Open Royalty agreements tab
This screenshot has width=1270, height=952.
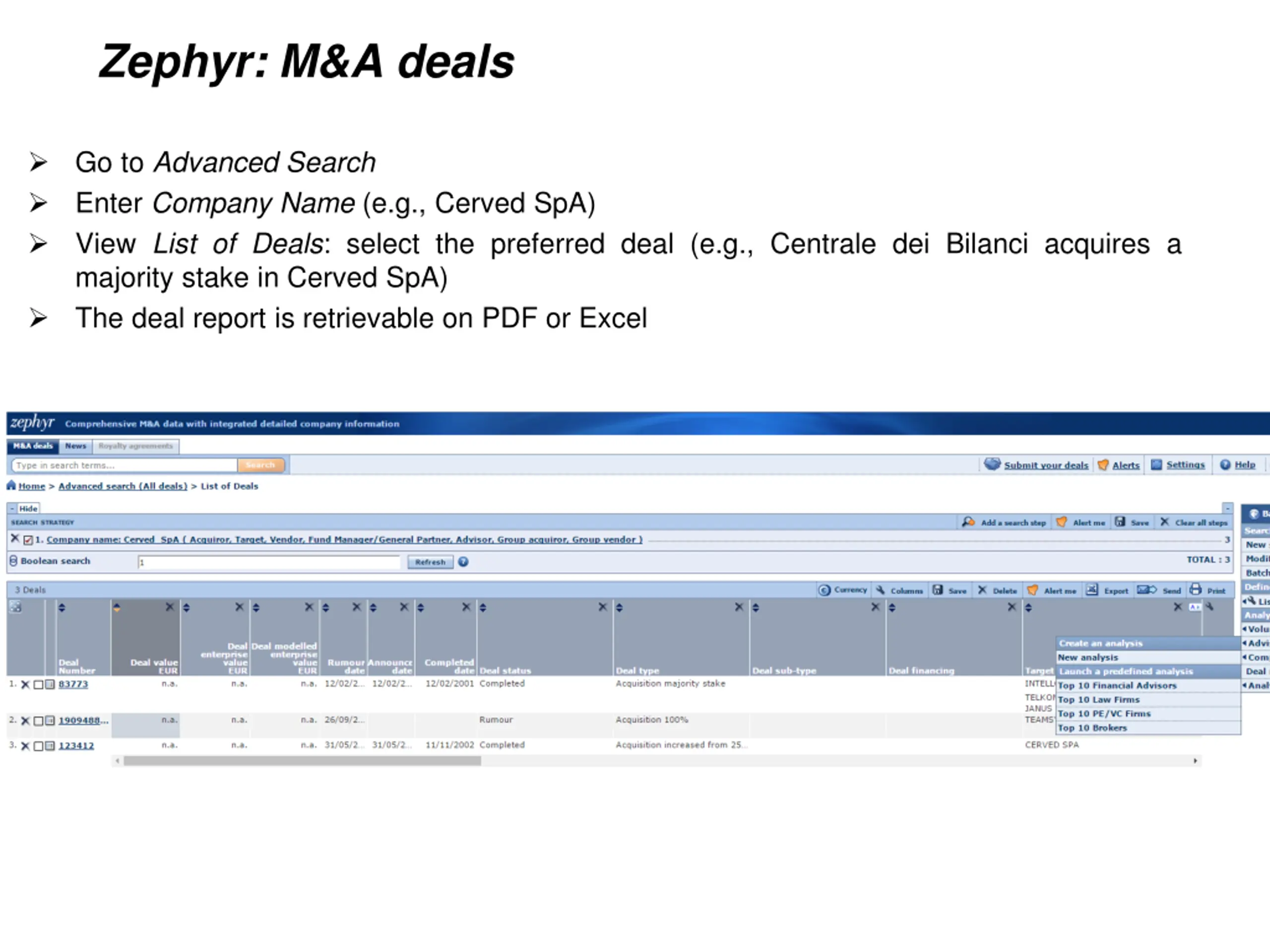135,446
